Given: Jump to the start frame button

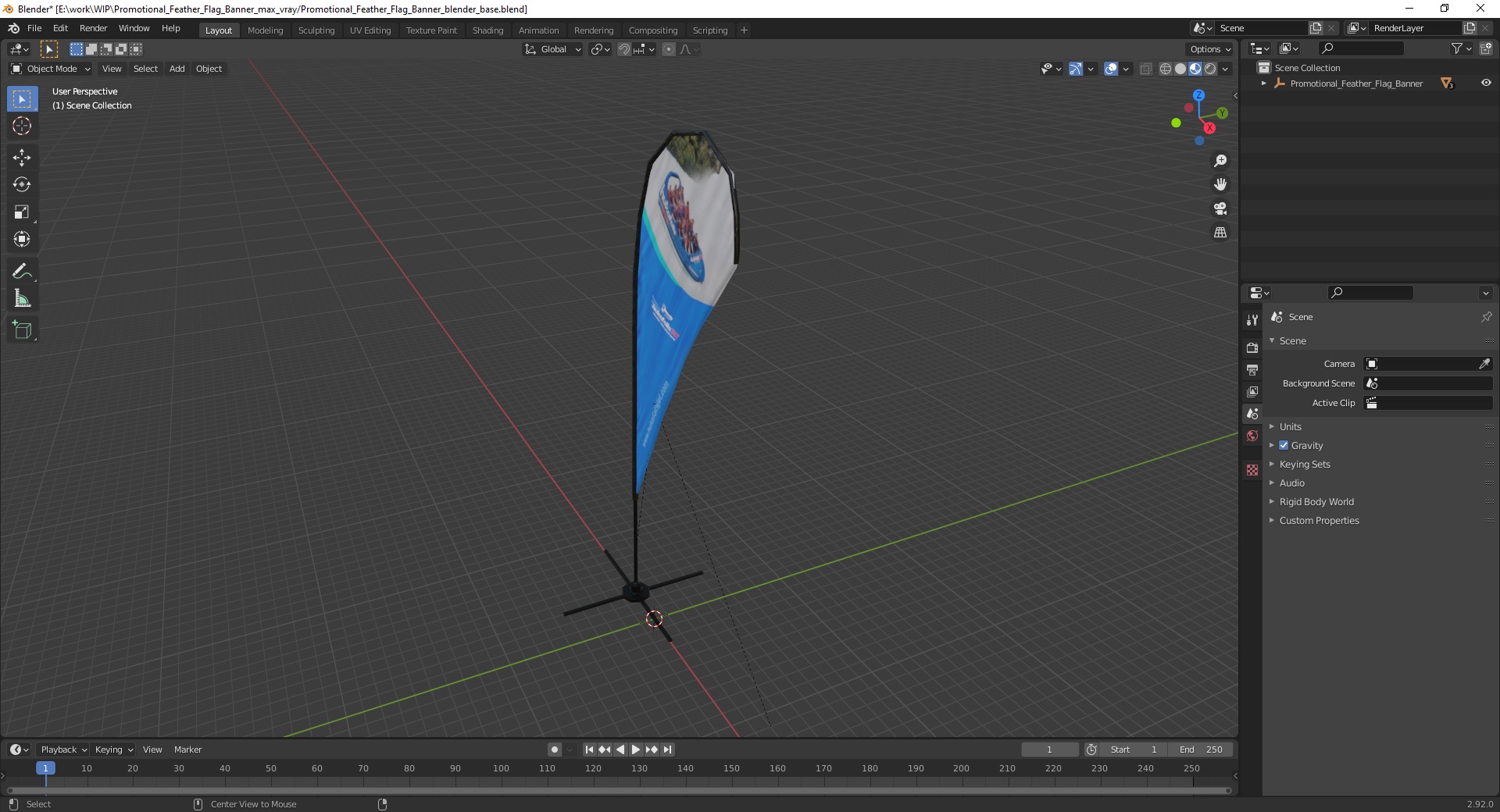Looking at the screenshot, I should click(589, 750).
